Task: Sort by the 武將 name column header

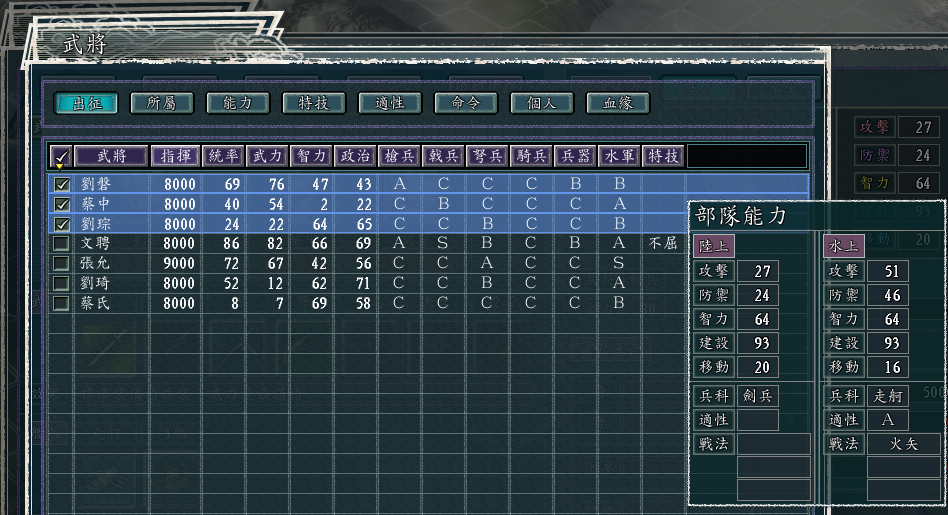Action: click(x=111, y=156)
